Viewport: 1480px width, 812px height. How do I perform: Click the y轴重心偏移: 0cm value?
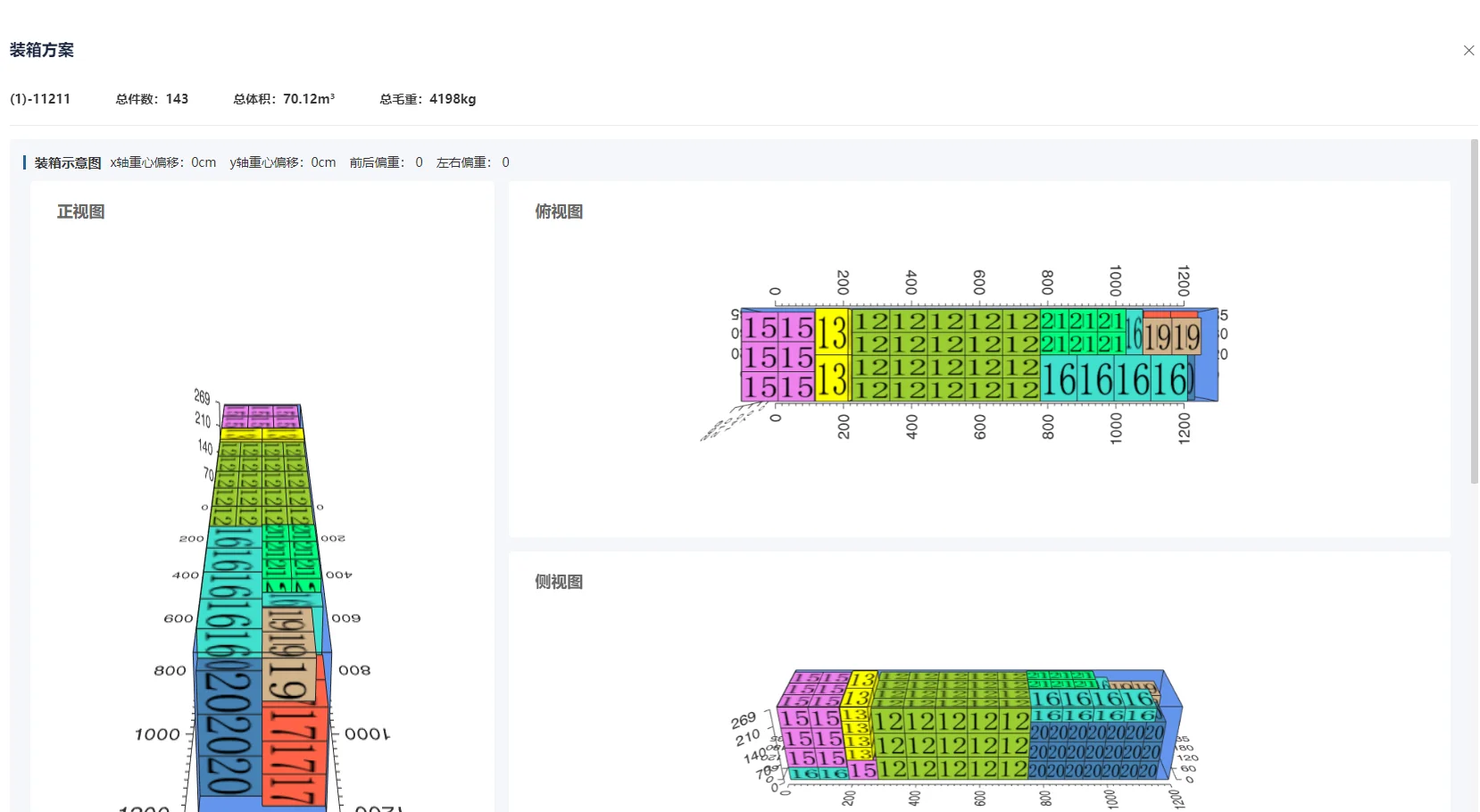[283, 162]
